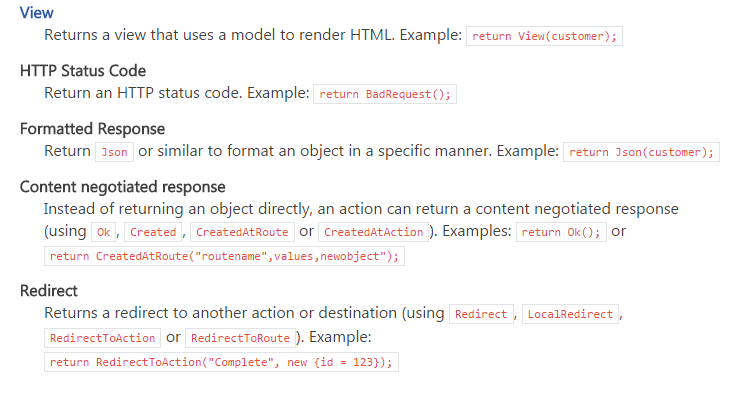Click the 'return CreatedAtRoute("routename"...' code line
This screenshot has height=395, width=731.
tap(224, 256)
